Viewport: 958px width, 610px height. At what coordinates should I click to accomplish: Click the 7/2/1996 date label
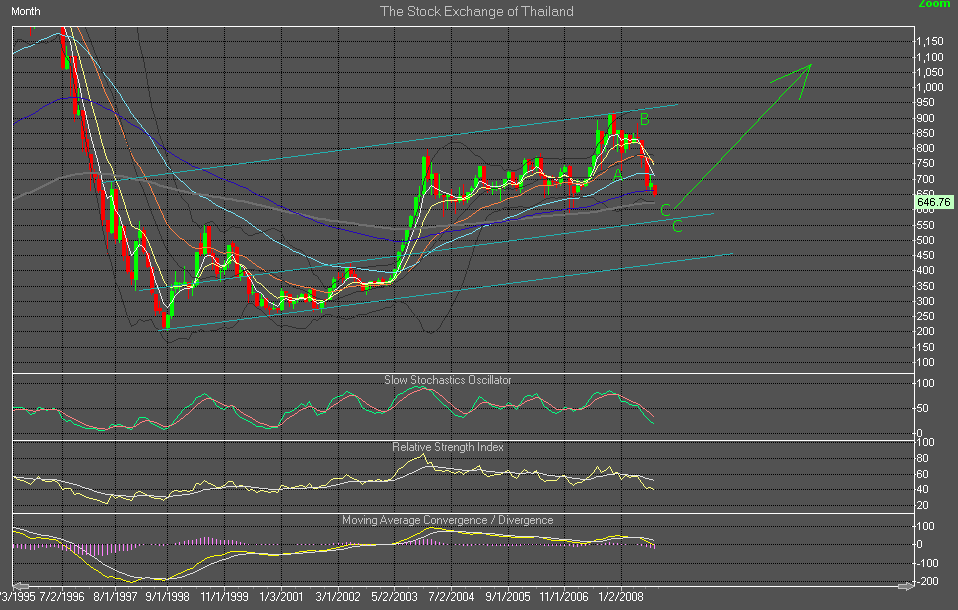pyautogui.click(x=62, y=597)
